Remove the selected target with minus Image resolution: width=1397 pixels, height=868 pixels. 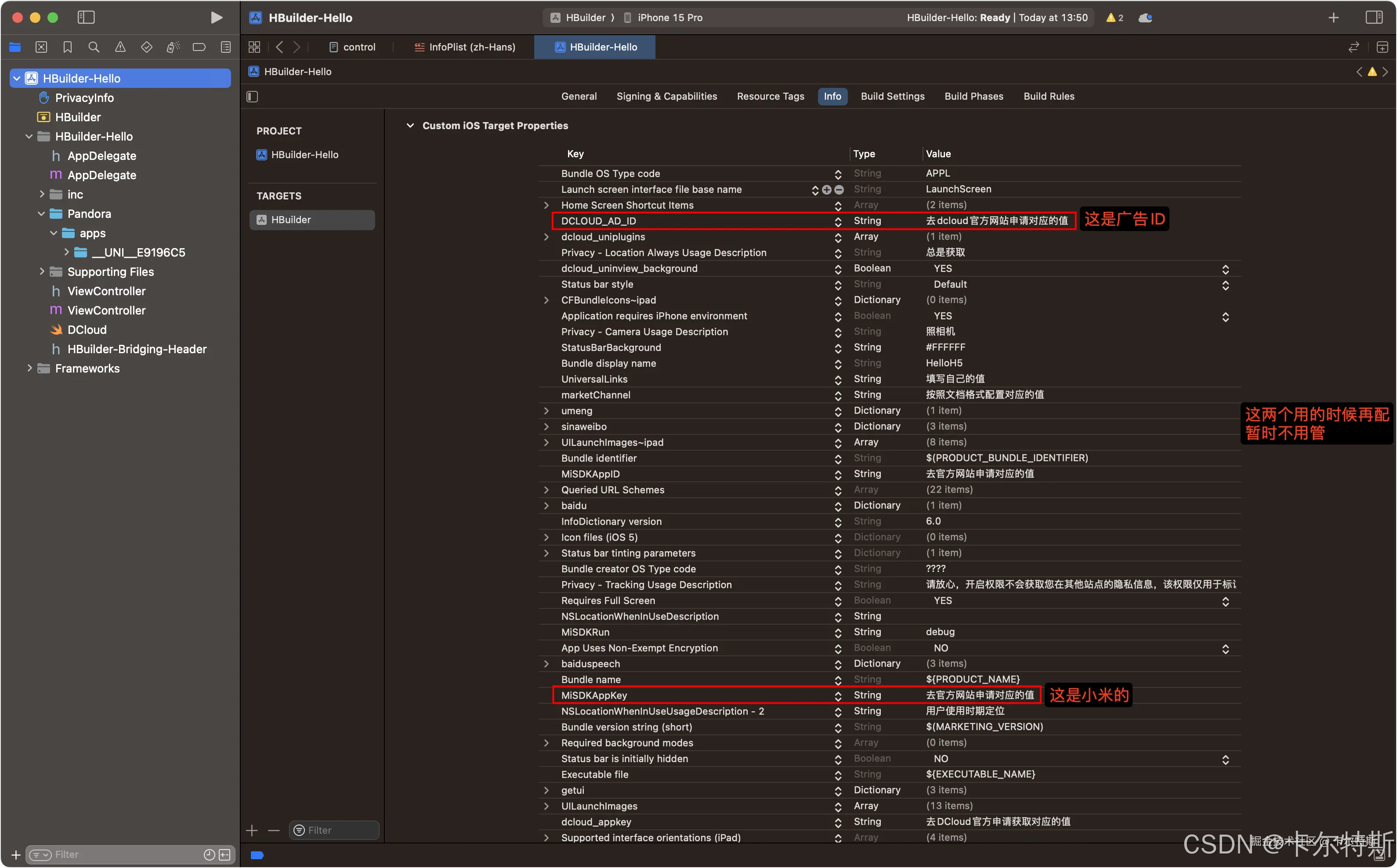(274, 830)
